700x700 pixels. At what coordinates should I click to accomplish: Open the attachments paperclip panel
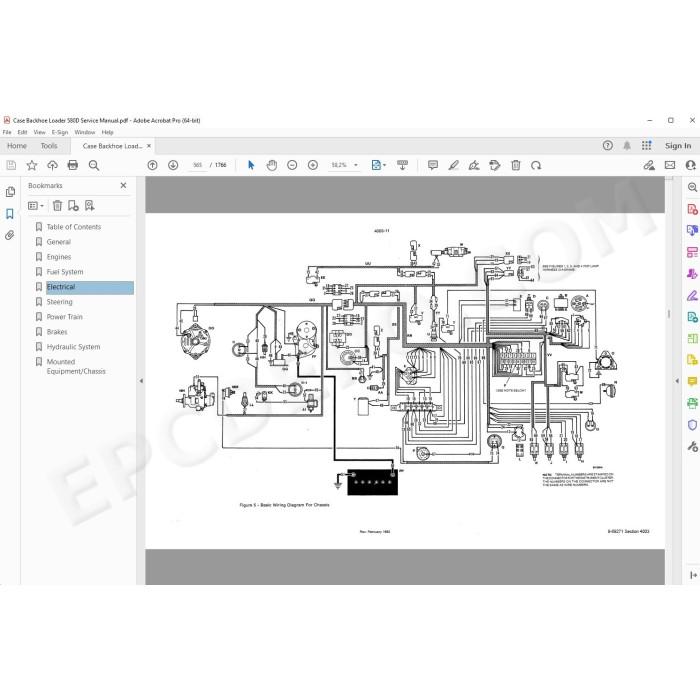tap(10, 235)
